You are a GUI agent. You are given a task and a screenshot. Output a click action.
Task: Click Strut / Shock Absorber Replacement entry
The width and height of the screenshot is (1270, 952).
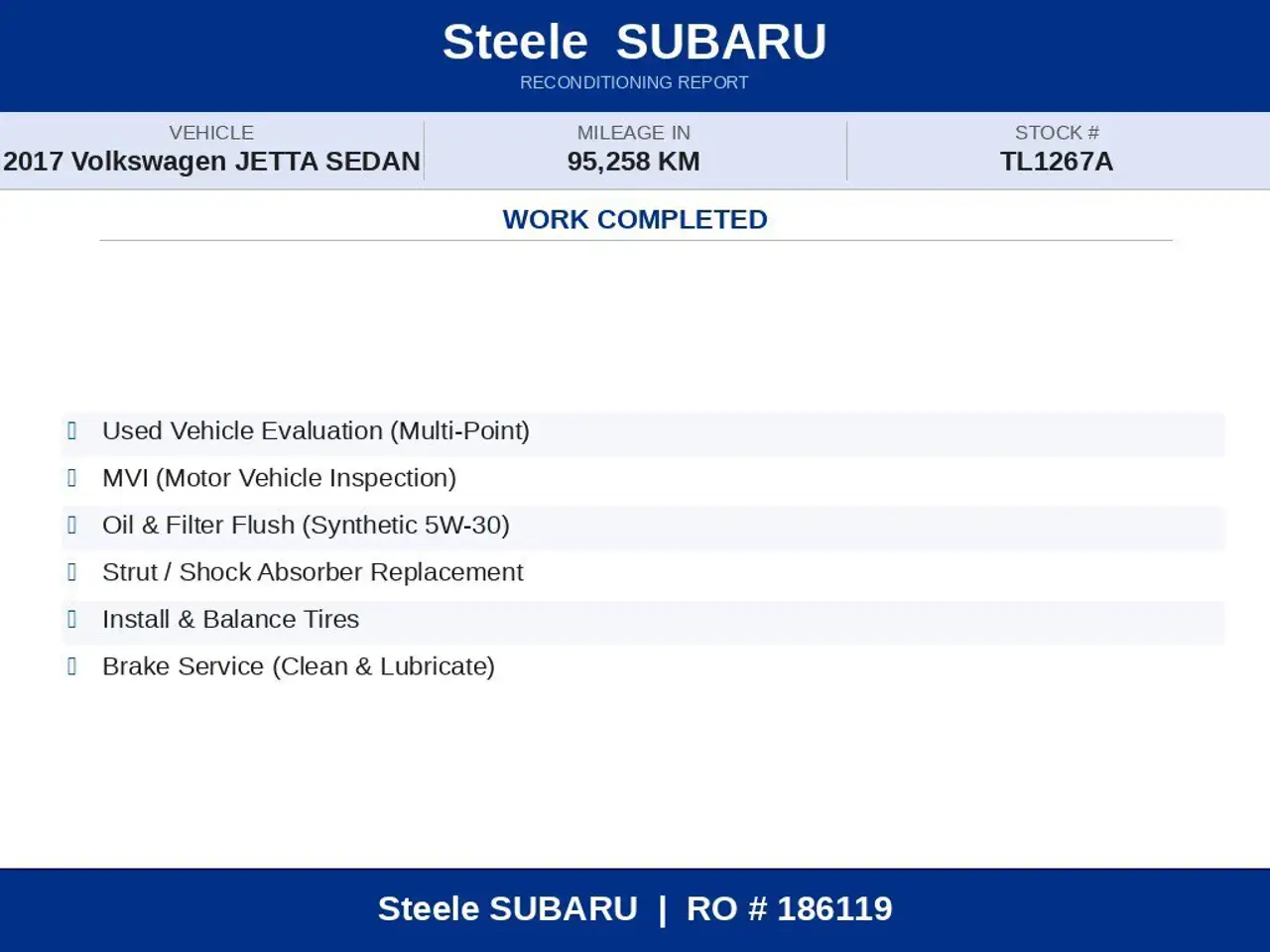[313, 572]
